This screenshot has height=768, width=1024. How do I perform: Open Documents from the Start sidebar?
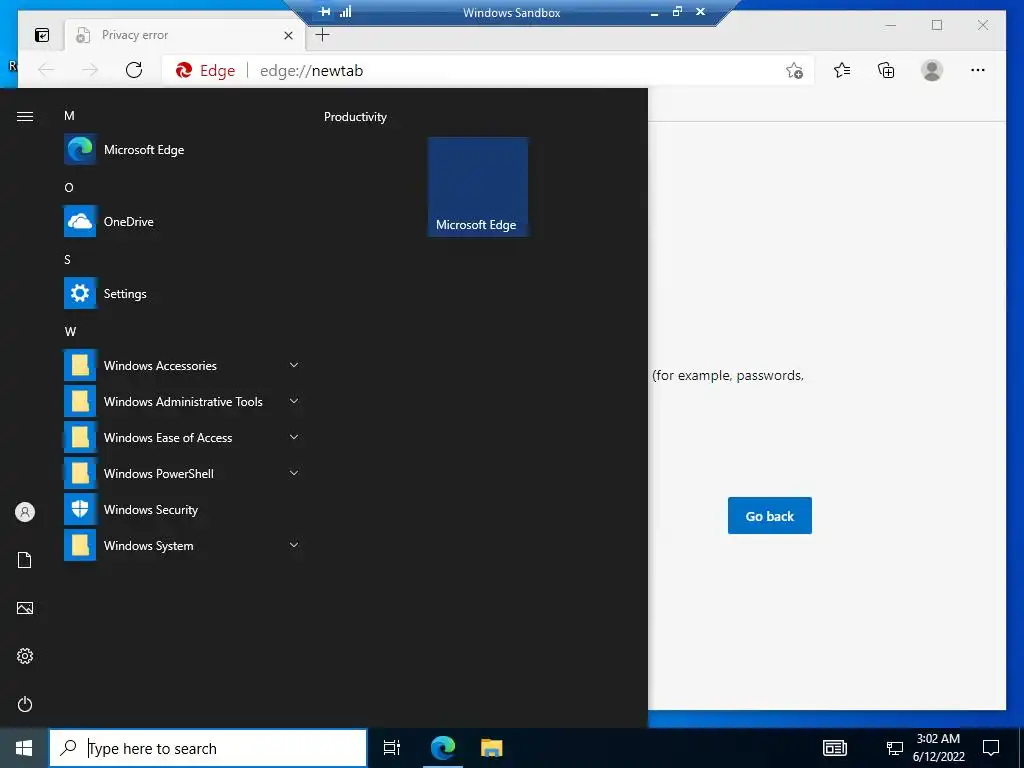(x=25, y=560)
